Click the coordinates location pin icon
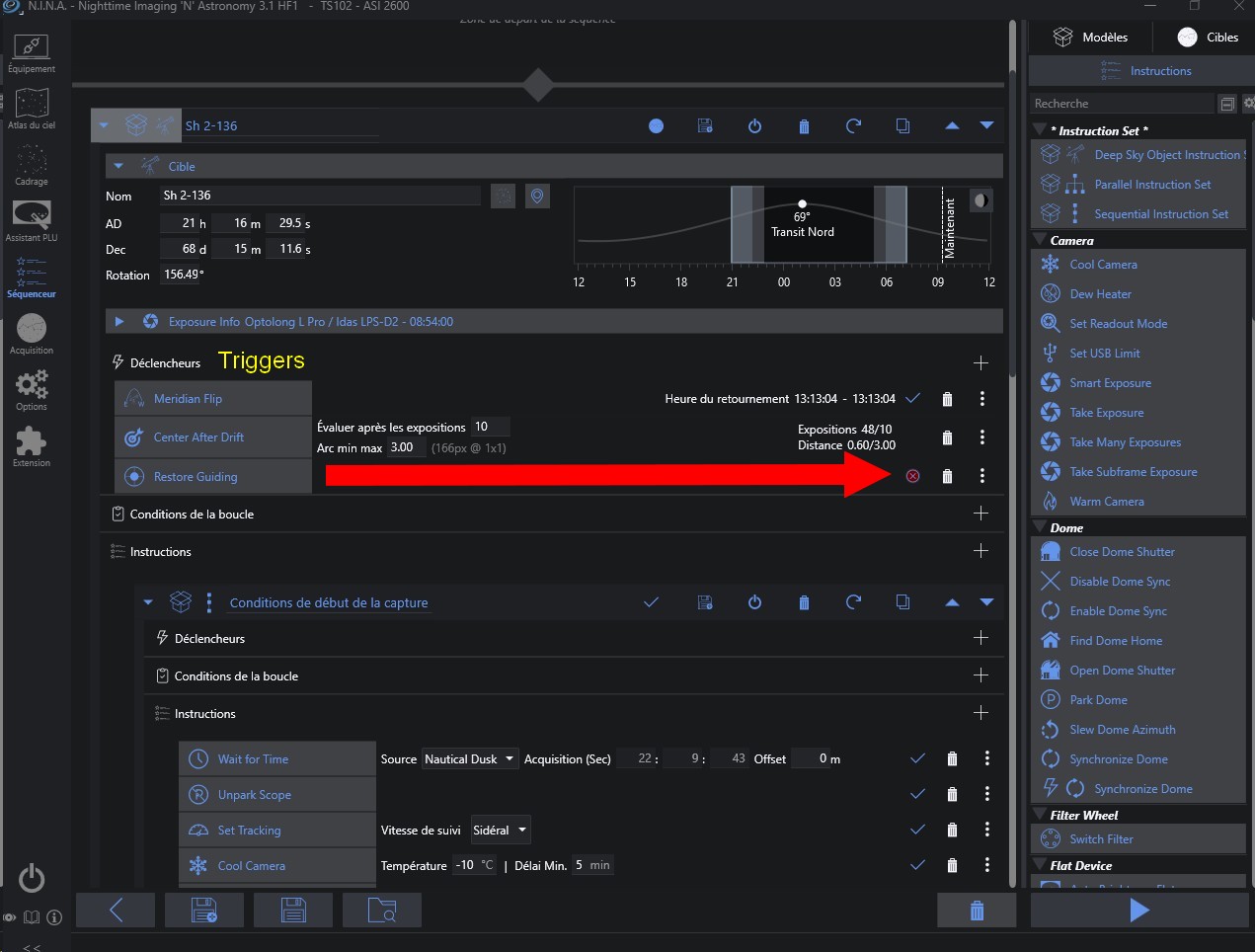 (x=537, y=196)
